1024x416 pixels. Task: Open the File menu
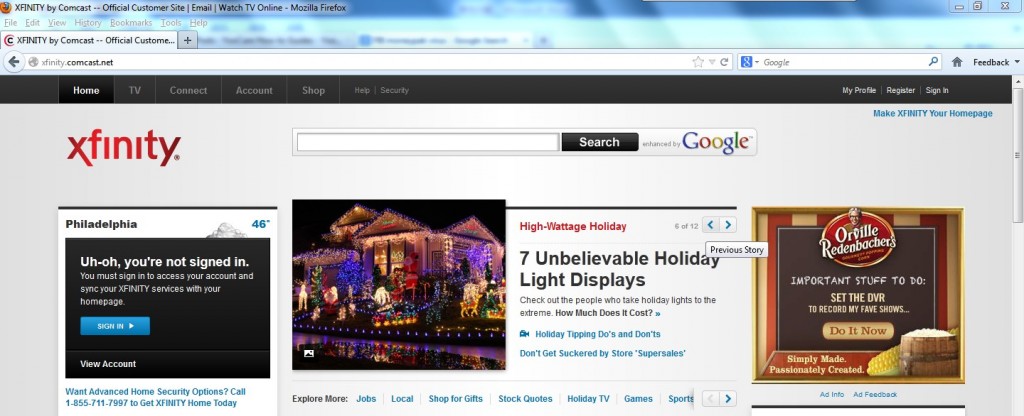[x=11, y=23]
